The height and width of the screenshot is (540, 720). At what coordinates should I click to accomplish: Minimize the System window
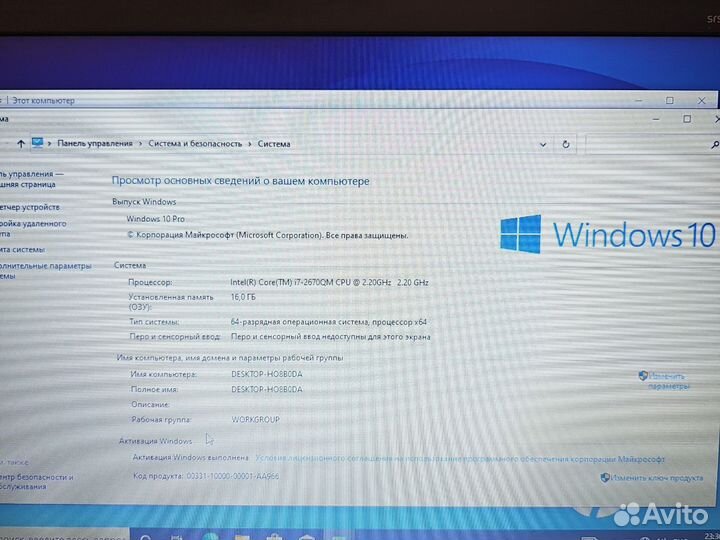tap(656, 119)
